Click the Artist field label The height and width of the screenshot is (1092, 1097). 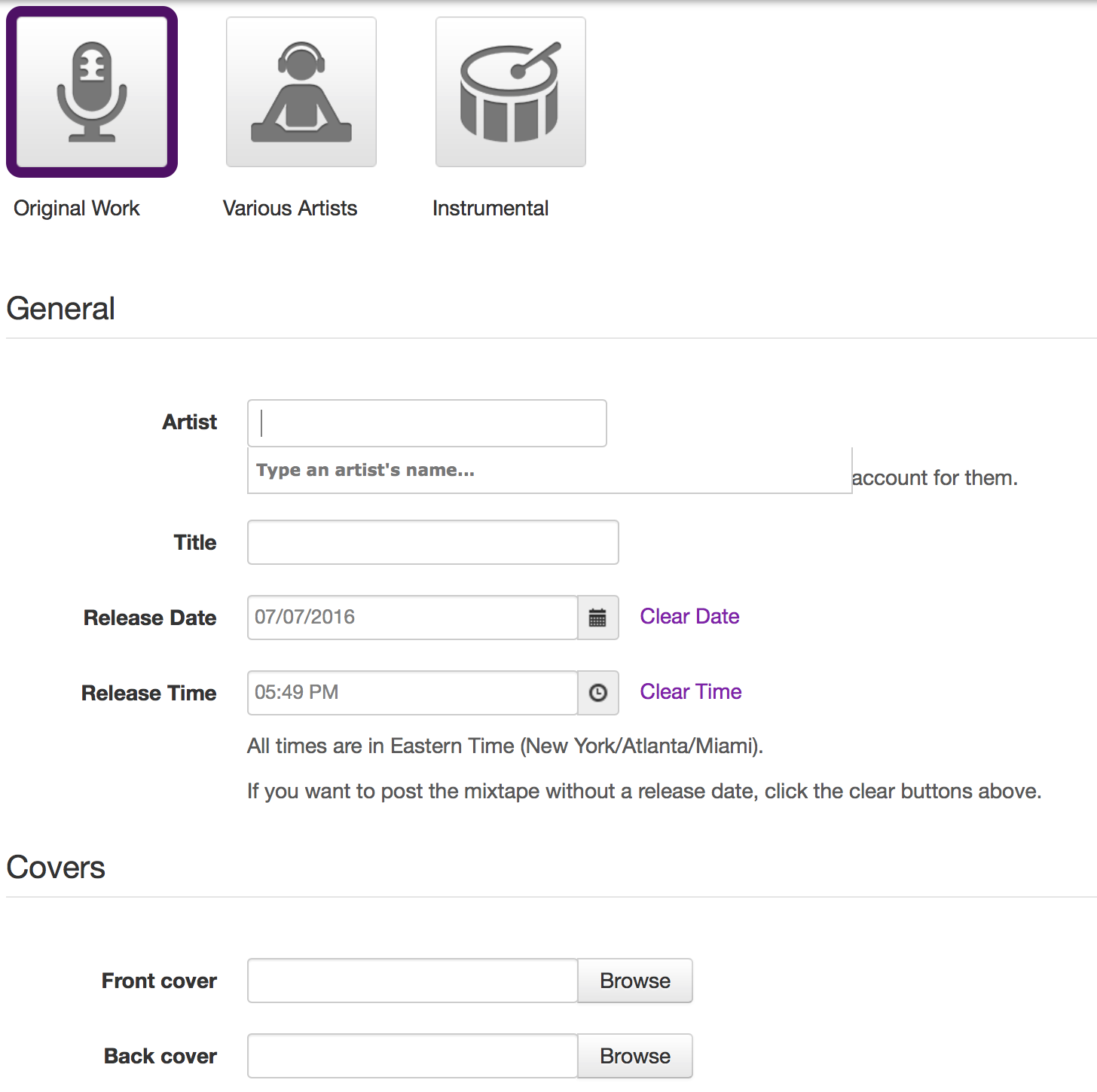(190, 422)
